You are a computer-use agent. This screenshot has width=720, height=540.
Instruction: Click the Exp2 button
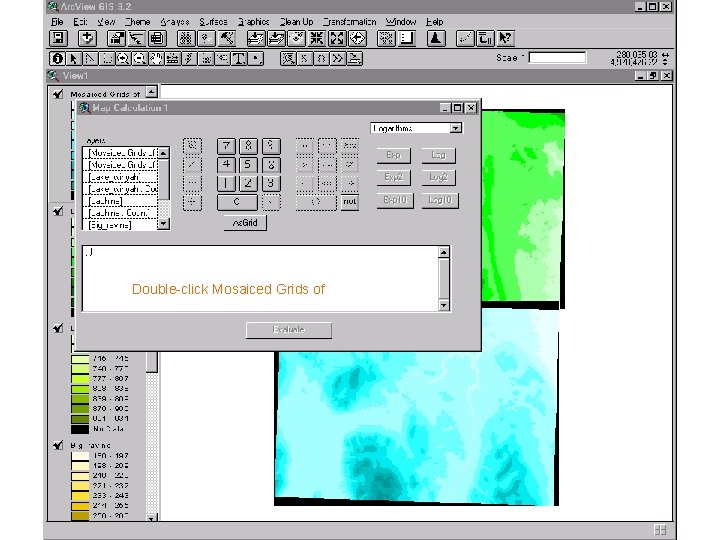tap(394, 177)
